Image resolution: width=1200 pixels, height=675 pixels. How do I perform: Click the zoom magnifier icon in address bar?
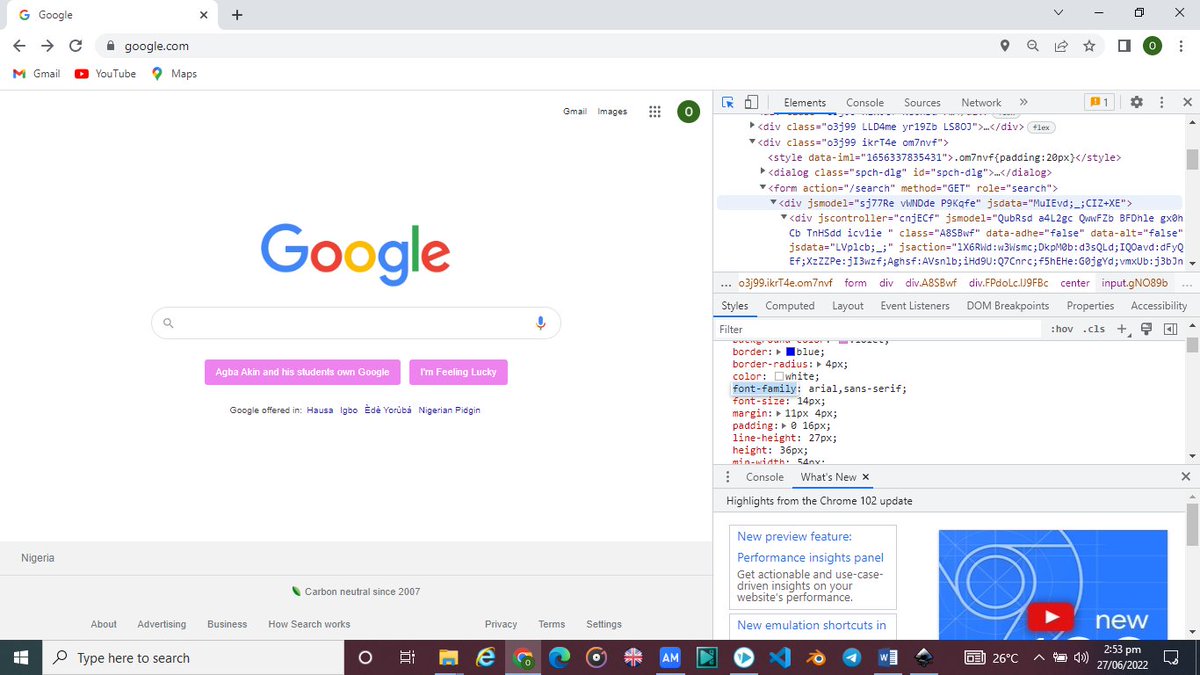(x=1033, y=46)
